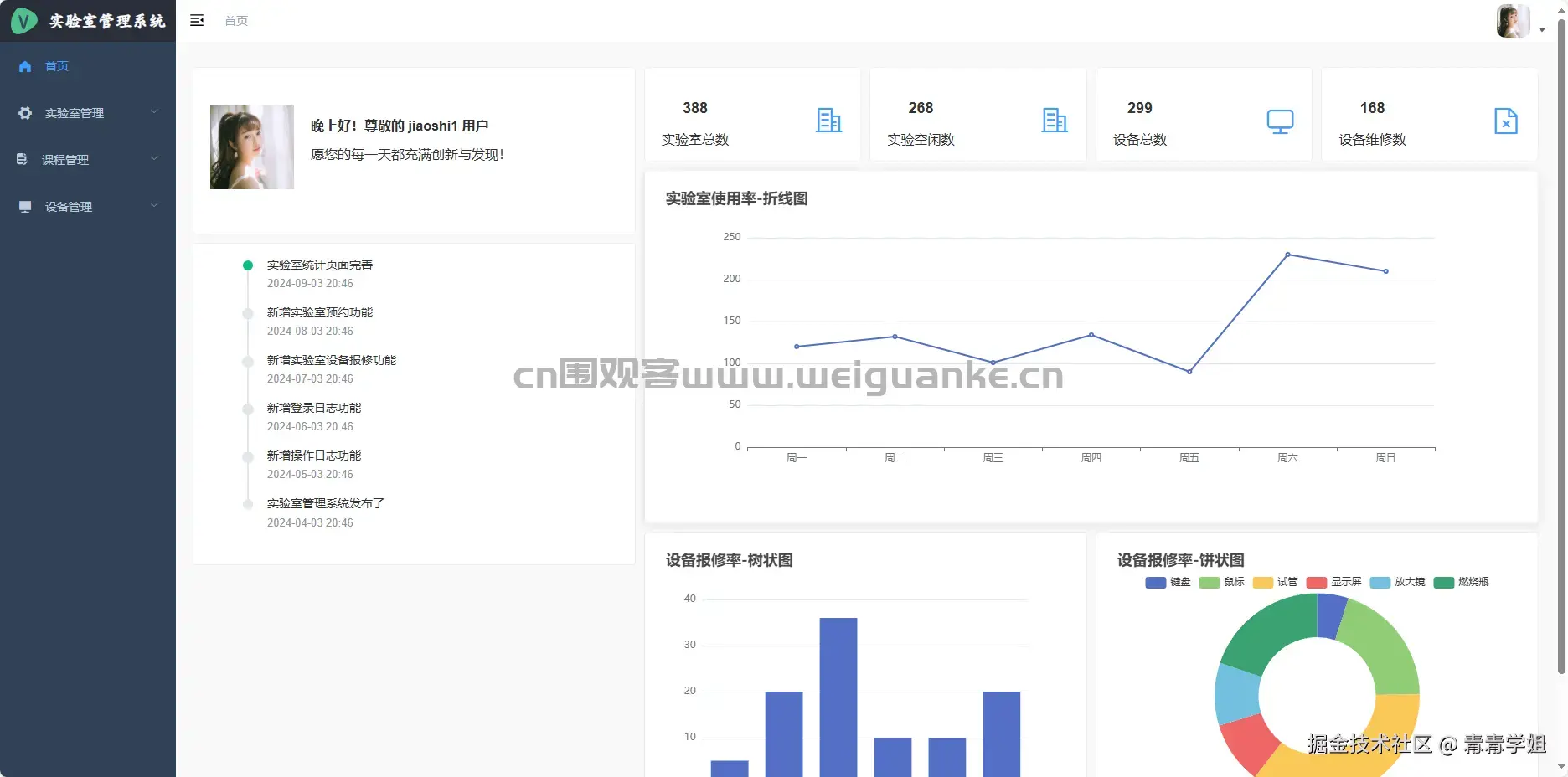Open the 实验室管理 sidebar menu
Screen dimensions: 1568x777
tap(88, 113)
